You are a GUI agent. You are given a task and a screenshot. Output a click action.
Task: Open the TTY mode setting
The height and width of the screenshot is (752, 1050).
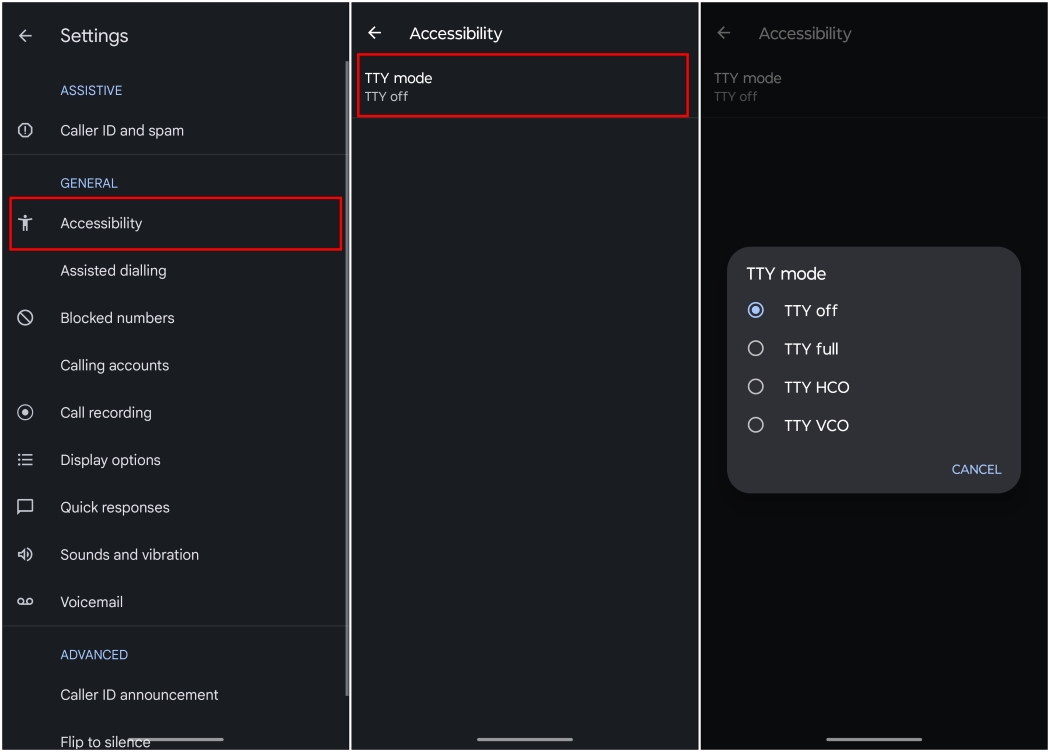click(522, 86)
